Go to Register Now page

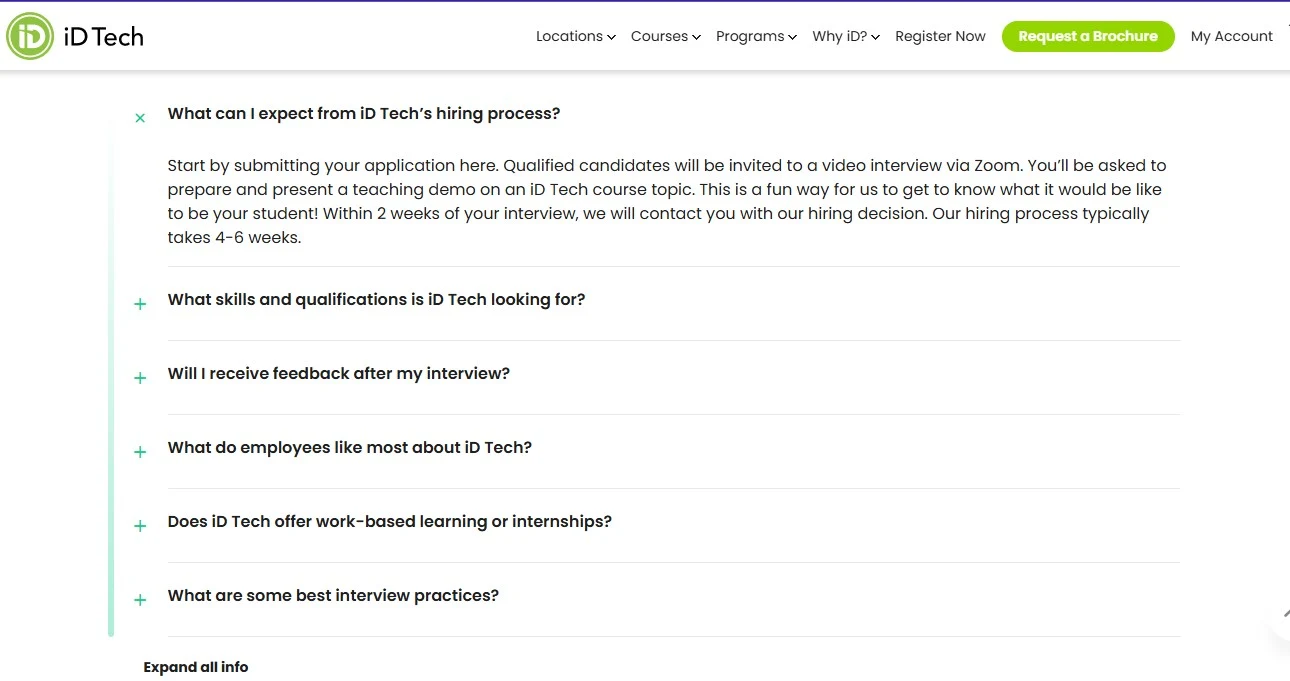[x=940, y=36]
